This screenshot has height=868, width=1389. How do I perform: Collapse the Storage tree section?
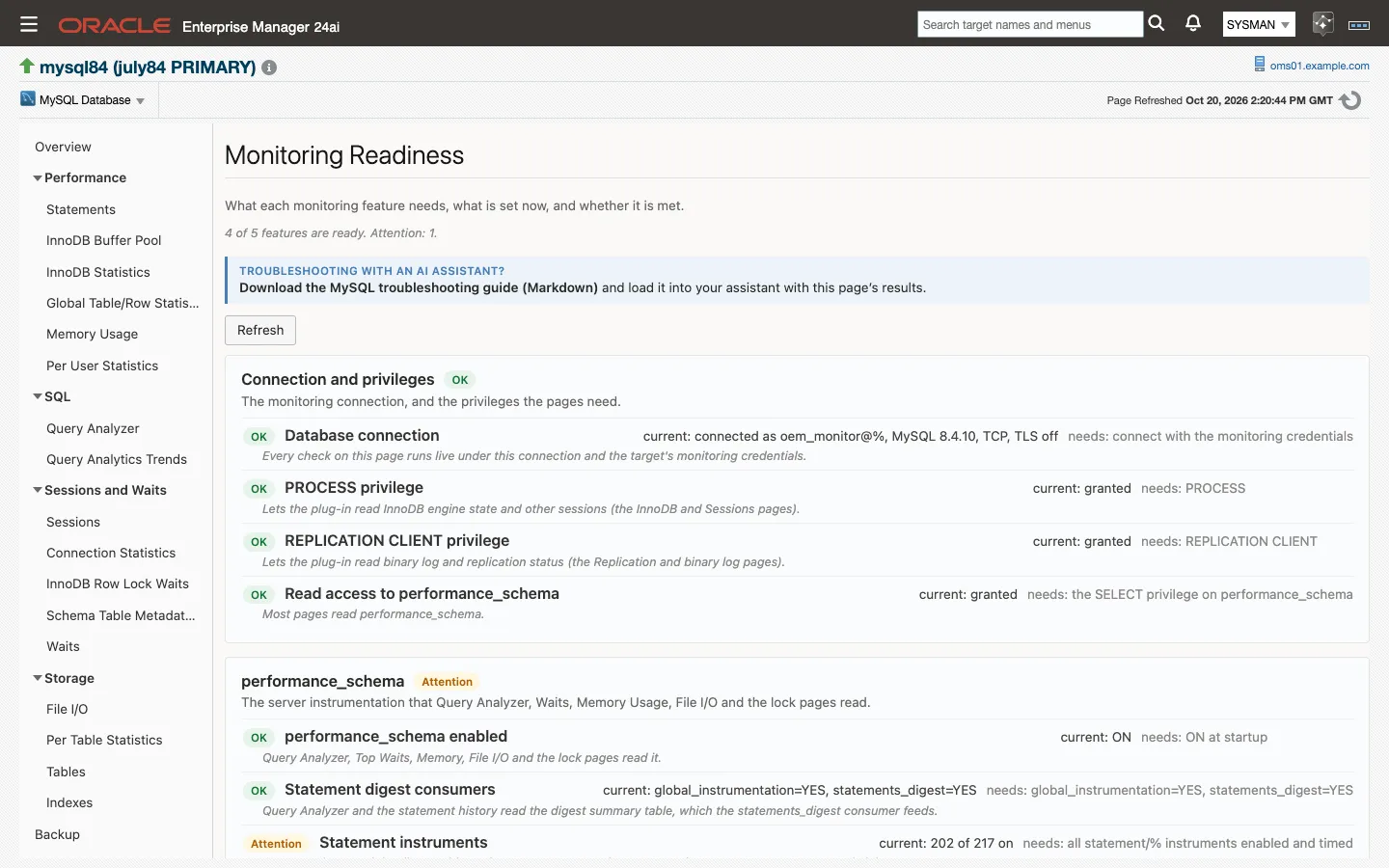click(38, 678)
